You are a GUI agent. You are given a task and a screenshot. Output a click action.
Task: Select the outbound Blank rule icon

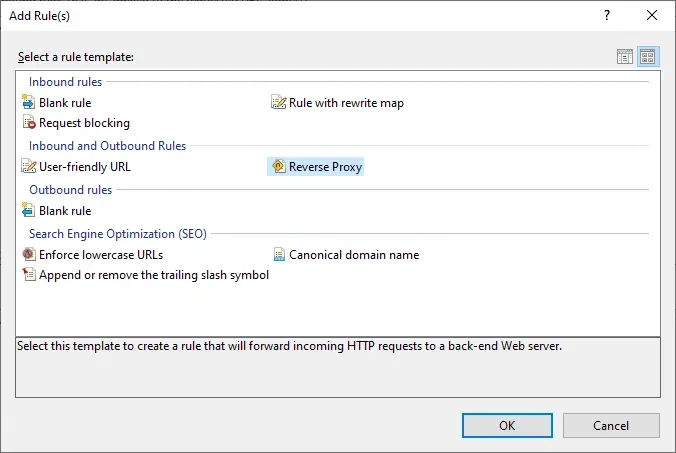28,211
